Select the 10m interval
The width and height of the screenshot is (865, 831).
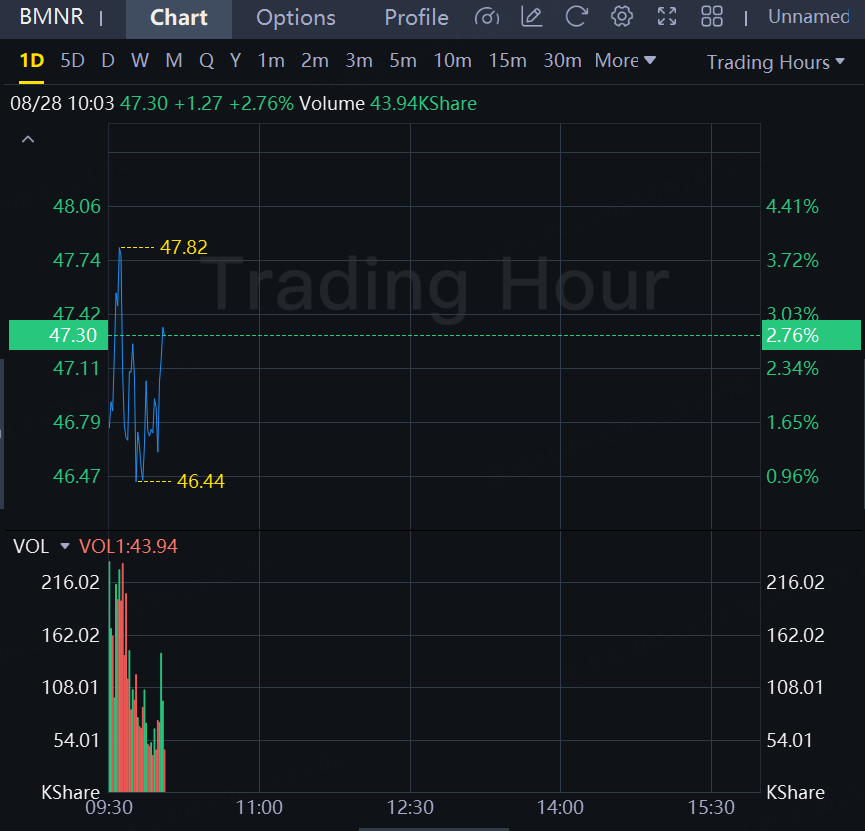click(x=452, y=60)
